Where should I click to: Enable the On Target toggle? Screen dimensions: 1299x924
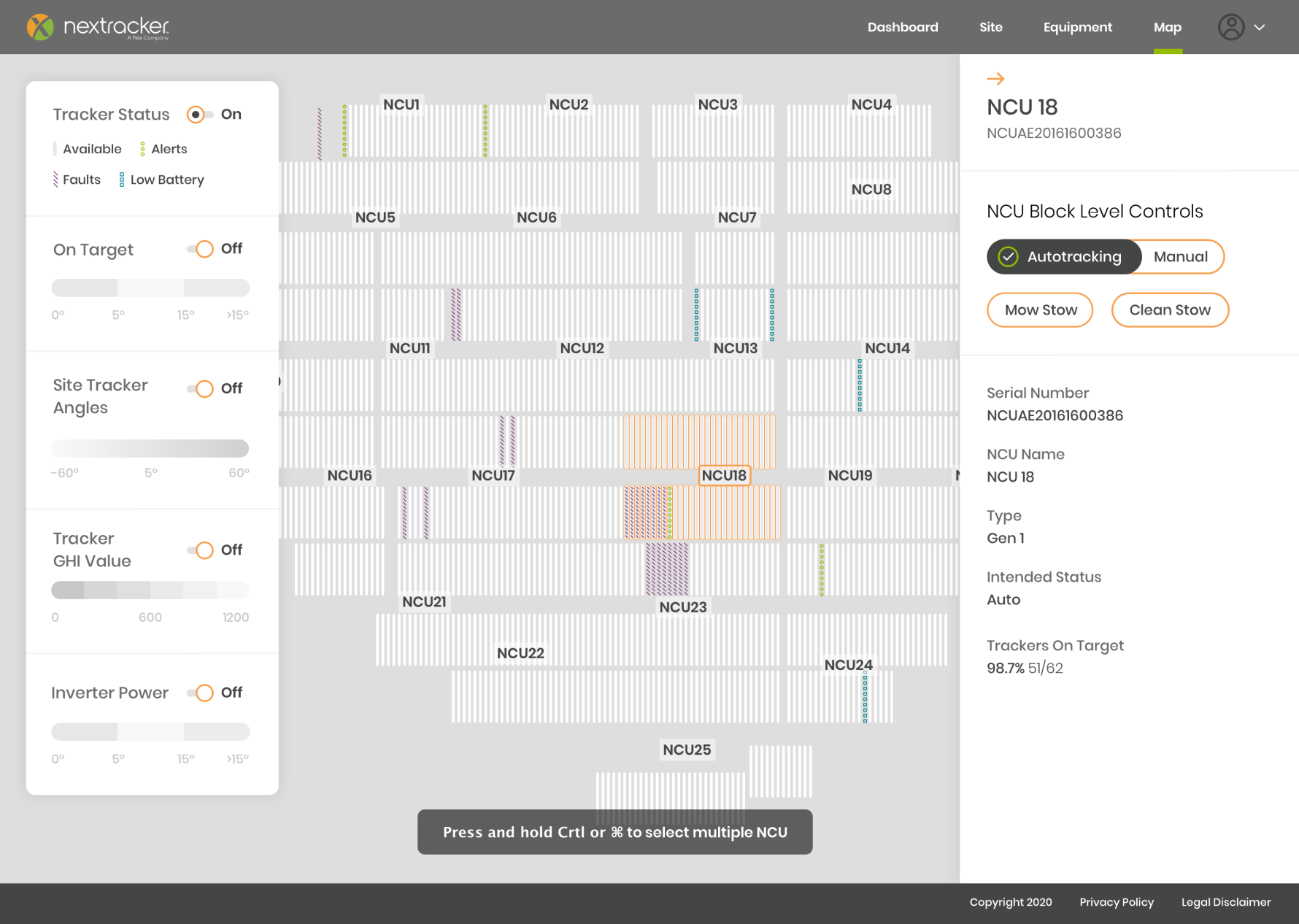pos(200,249)
